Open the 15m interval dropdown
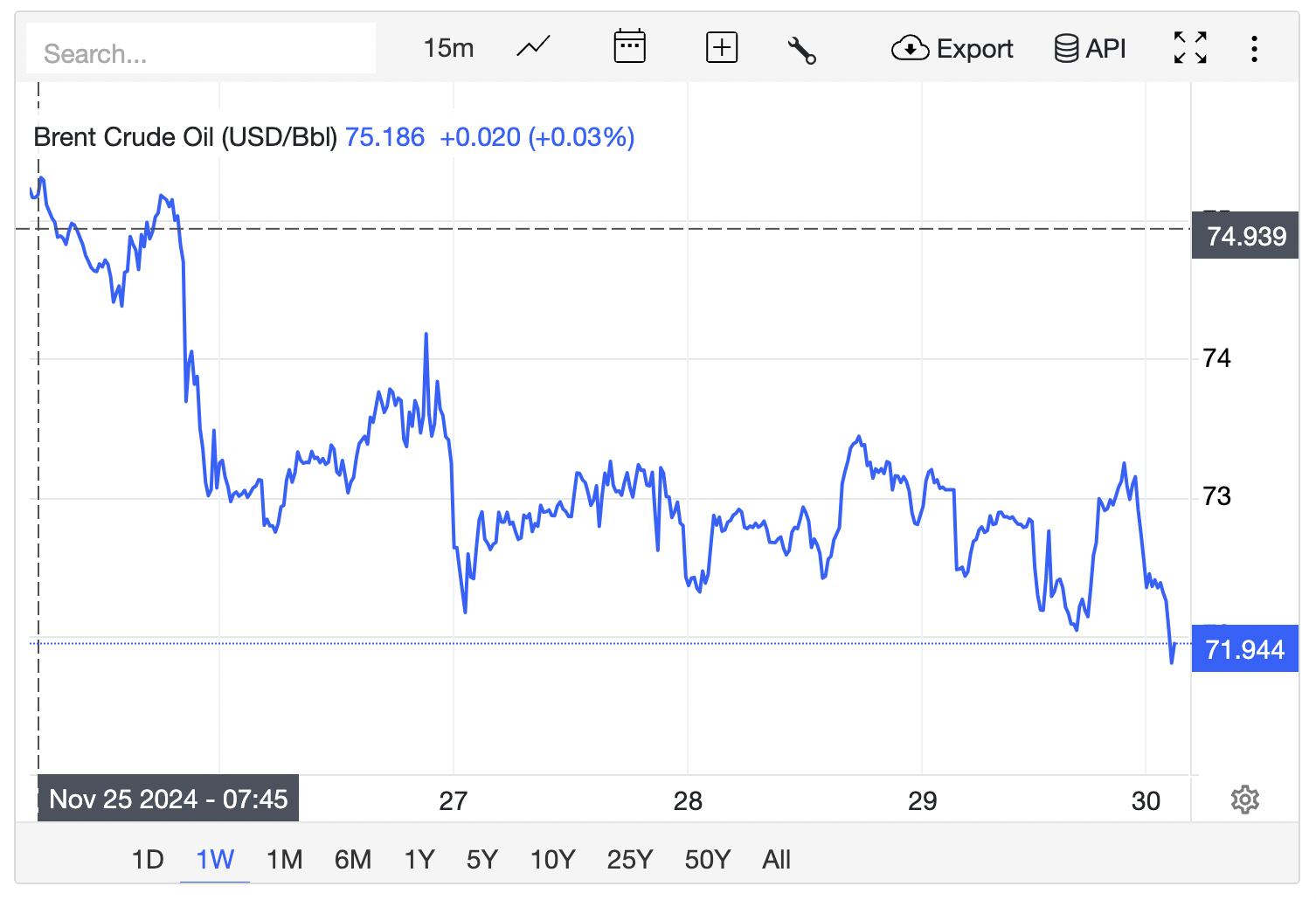 [x=448, y=48]
